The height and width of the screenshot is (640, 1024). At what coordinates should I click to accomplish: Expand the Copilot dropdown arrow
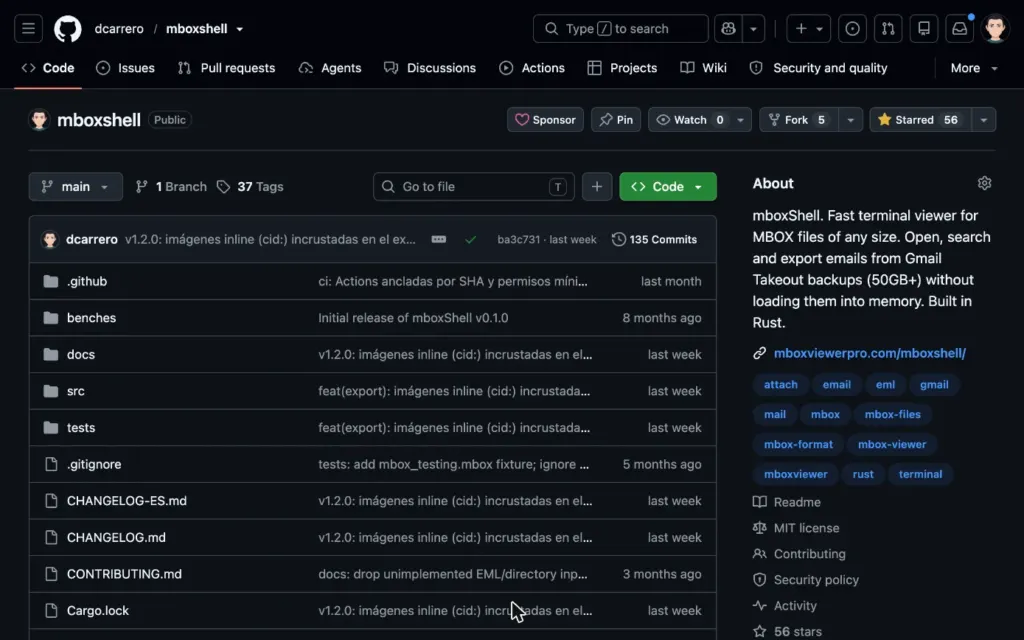pos(754,29)
